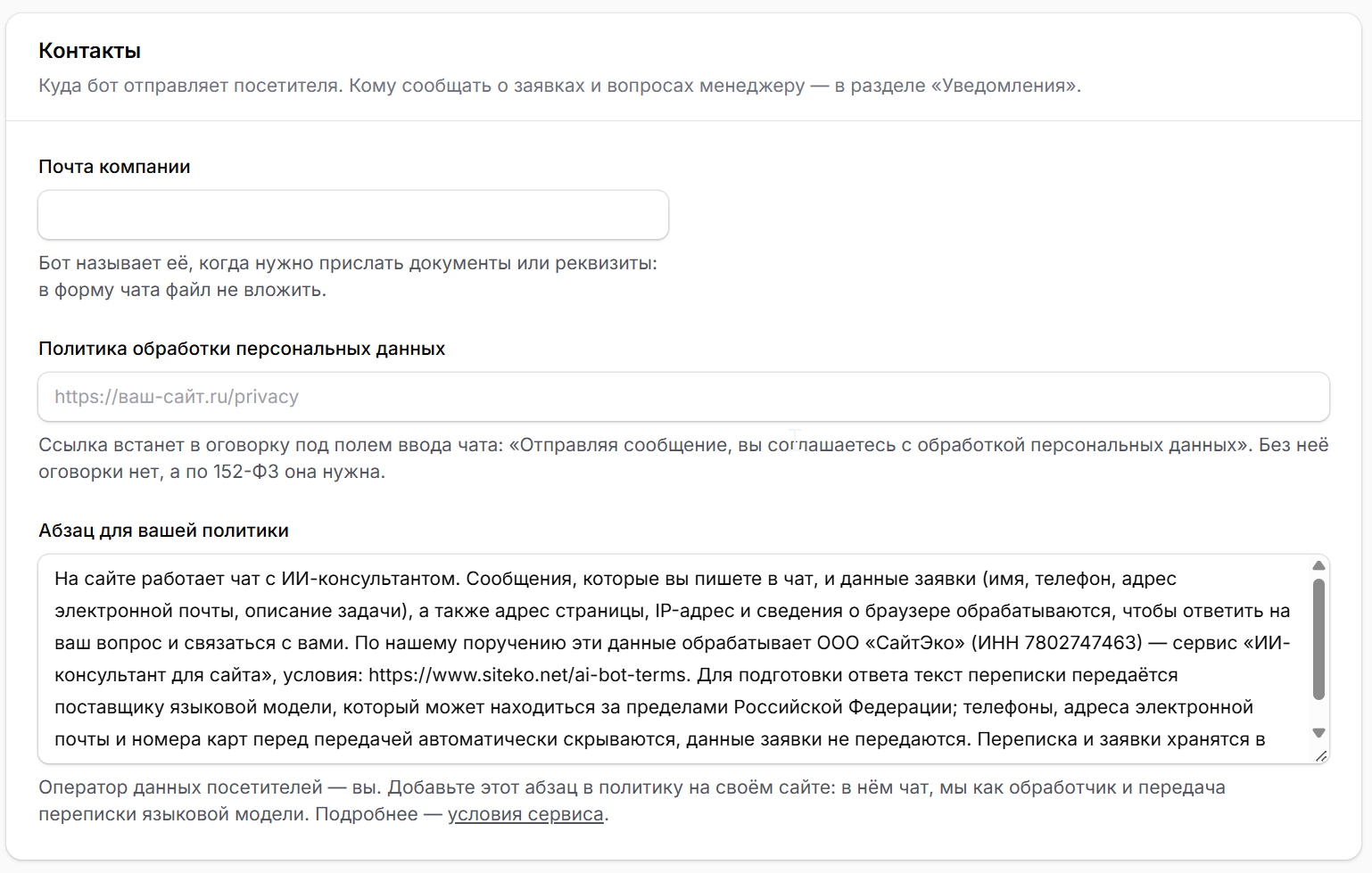The width and height of the screenshot is (1372, 873).
Task: Click the note «Оператор данных посетителей — вы»
Action: click(x=210, y=787)
